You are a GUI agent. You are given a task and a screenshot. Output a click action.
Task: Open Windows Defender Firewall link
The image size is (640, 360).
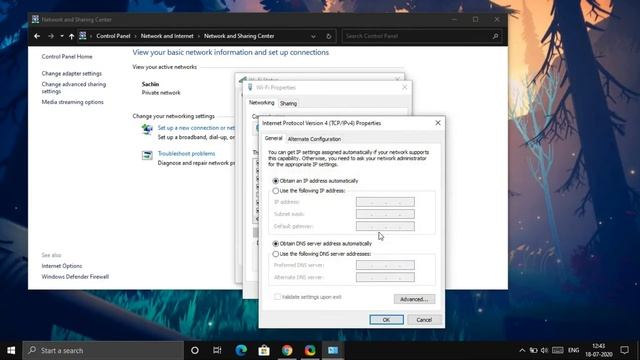75,277
